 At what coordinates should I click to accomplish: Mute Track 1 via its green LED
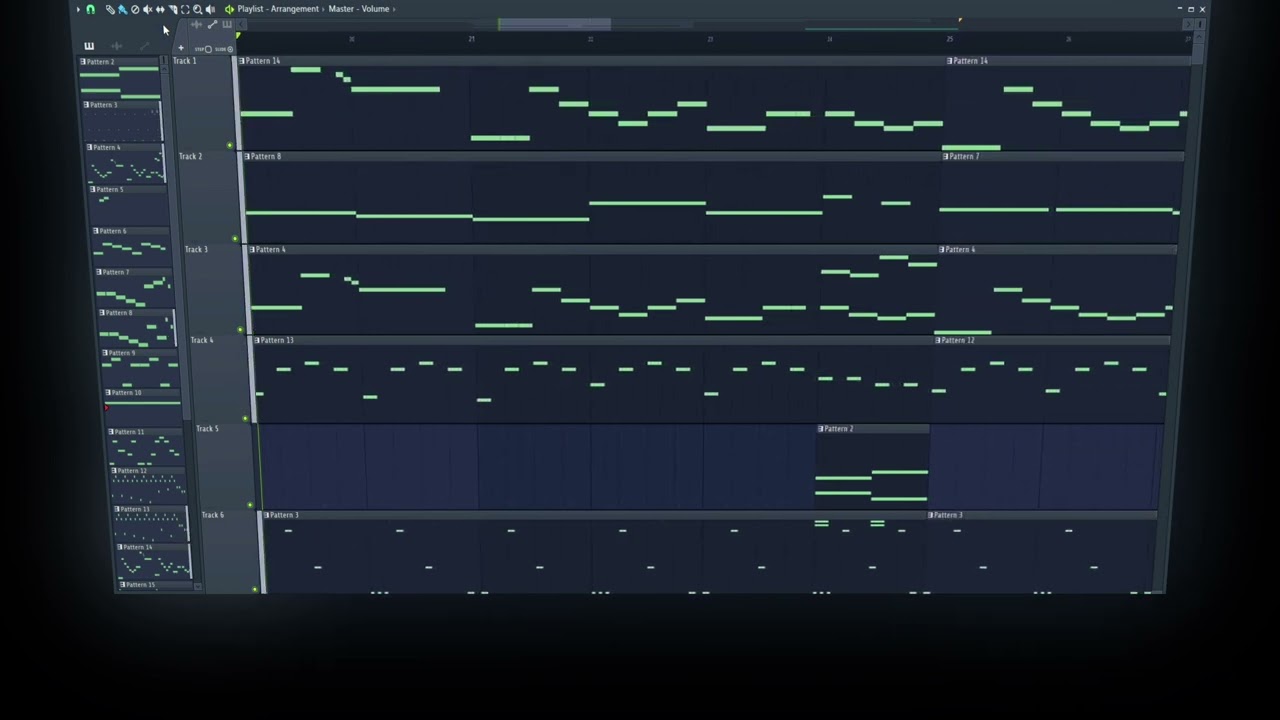(230, 146)
